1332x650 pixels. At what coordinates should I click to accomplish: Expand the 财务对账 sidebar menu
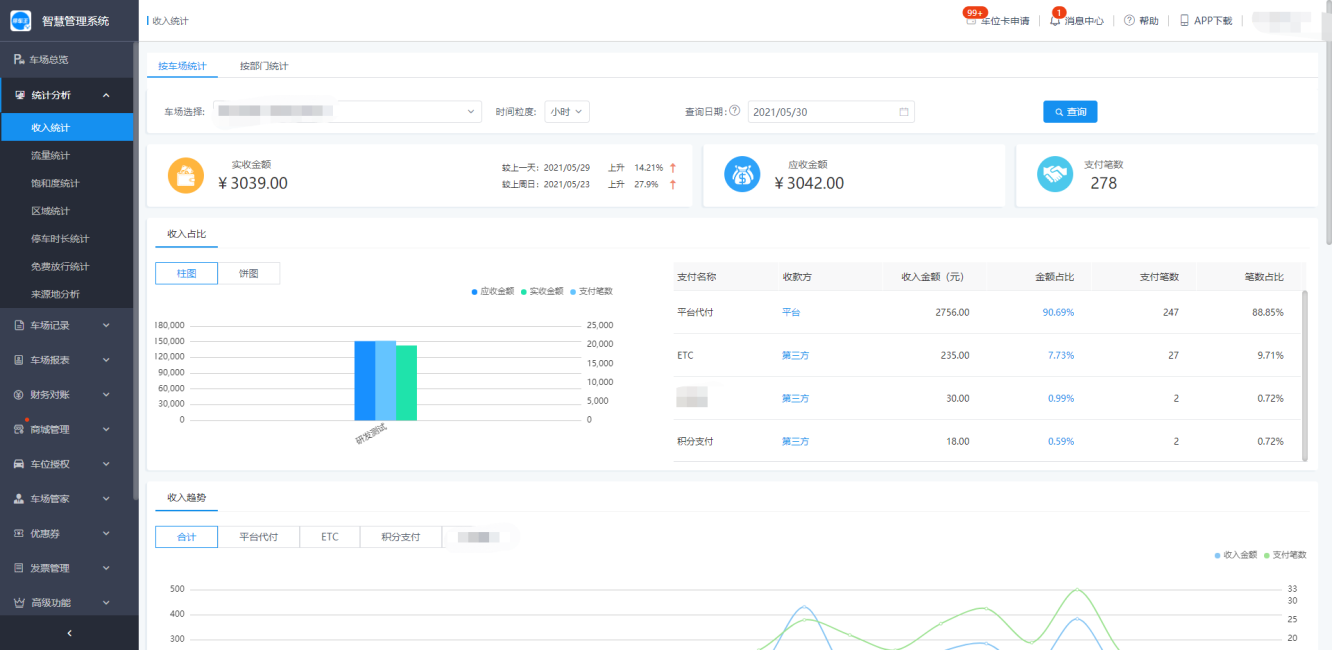pos(66,395)
